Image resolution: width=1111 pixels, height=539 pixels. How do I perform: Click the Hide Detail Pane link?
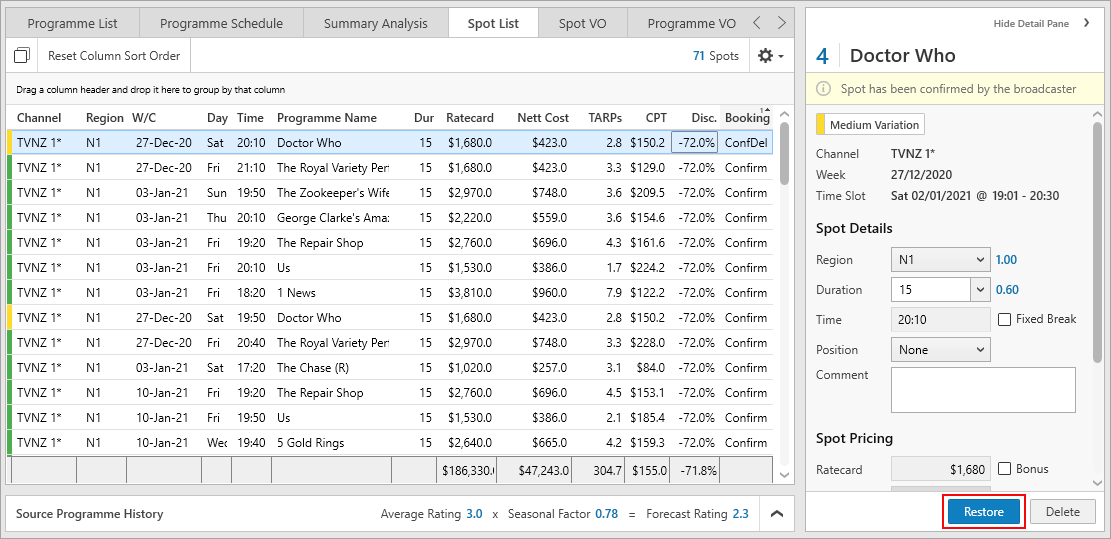tap(1031, 23)
